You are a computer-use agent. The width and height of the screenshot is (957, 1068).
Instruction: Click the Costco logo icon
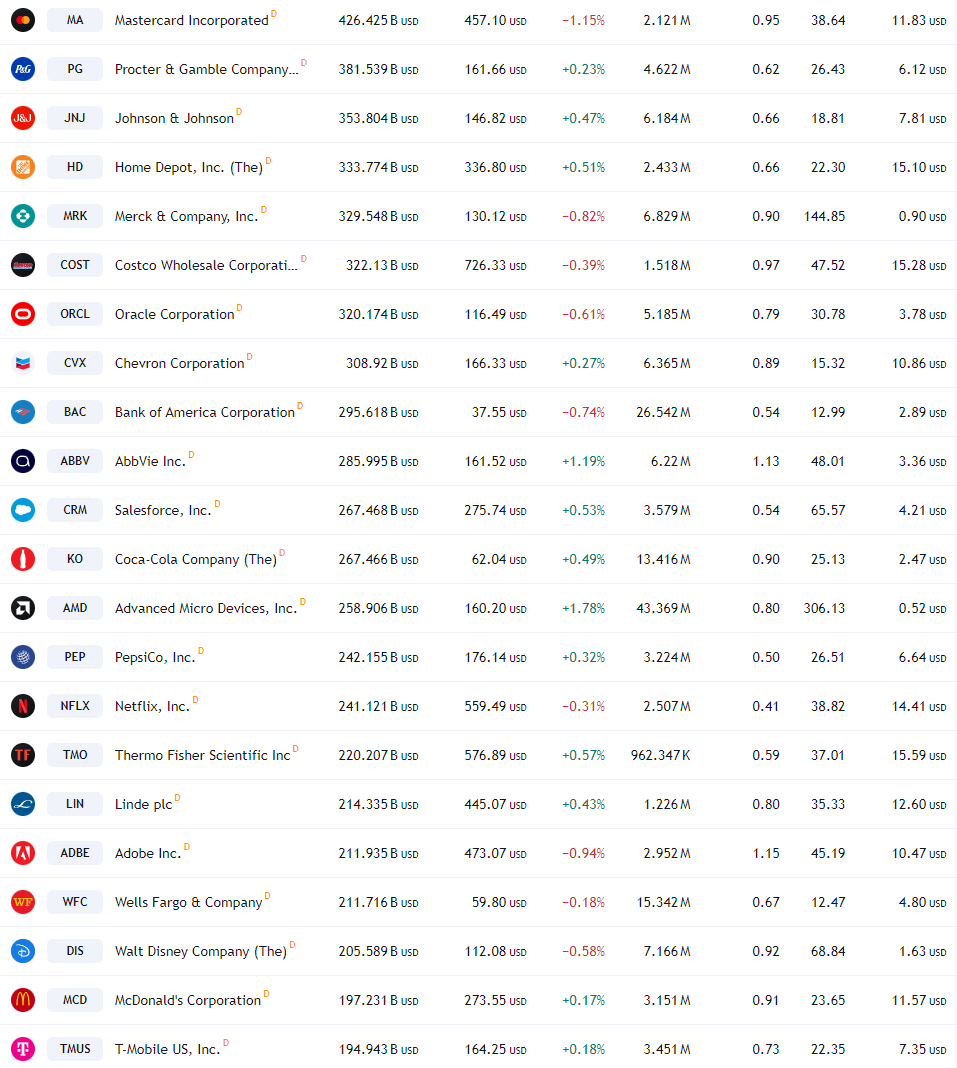[23, 265]
